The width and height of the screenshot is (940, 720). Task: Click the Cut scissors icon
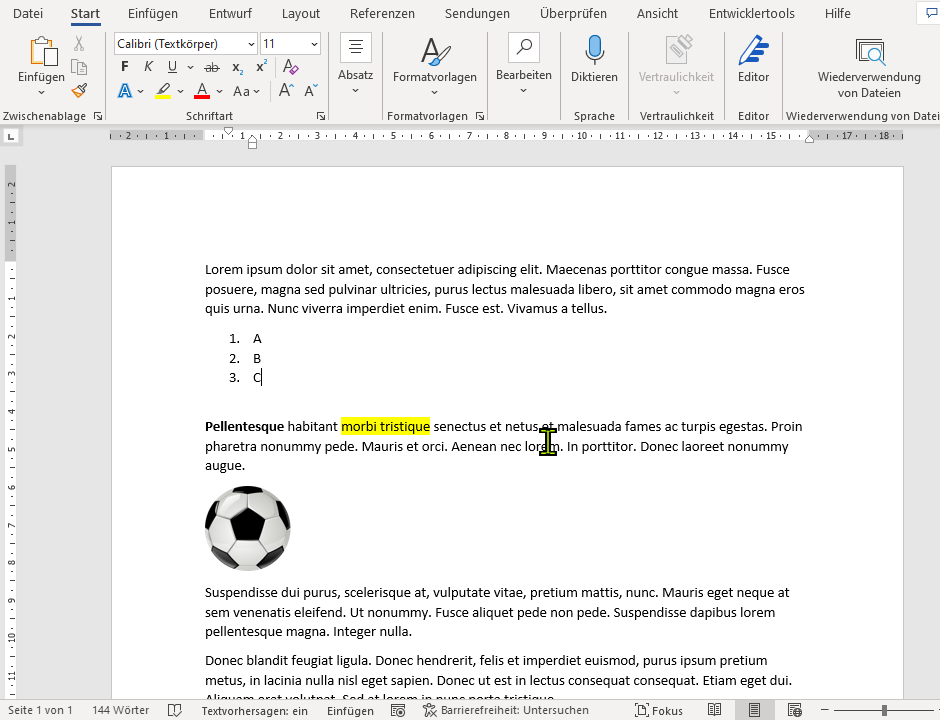79,43
